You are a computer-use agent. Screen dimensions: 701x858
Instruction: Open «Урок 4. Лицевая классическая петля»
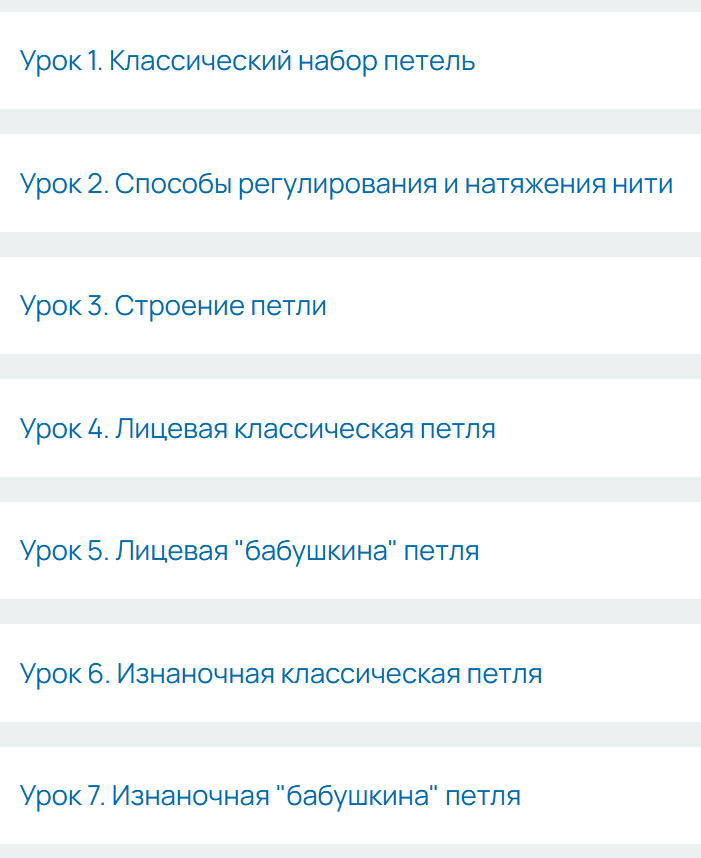pos(257,429)
